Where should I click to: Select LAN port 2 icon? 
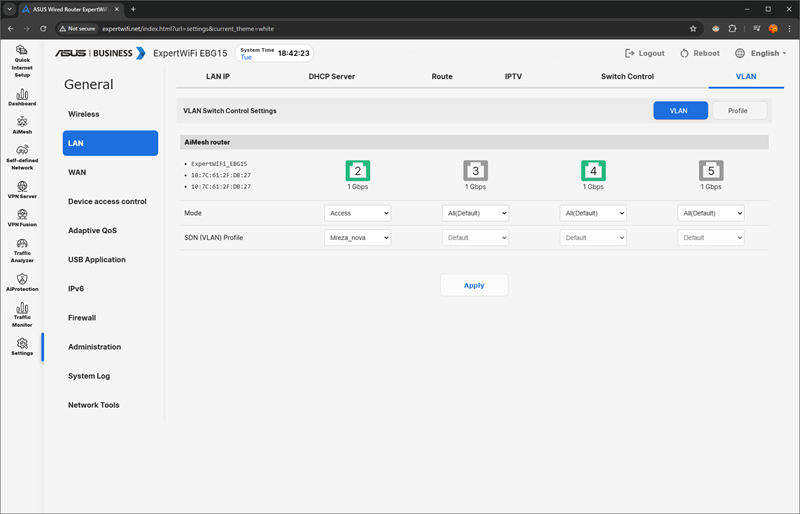click(x=357, y=170)
